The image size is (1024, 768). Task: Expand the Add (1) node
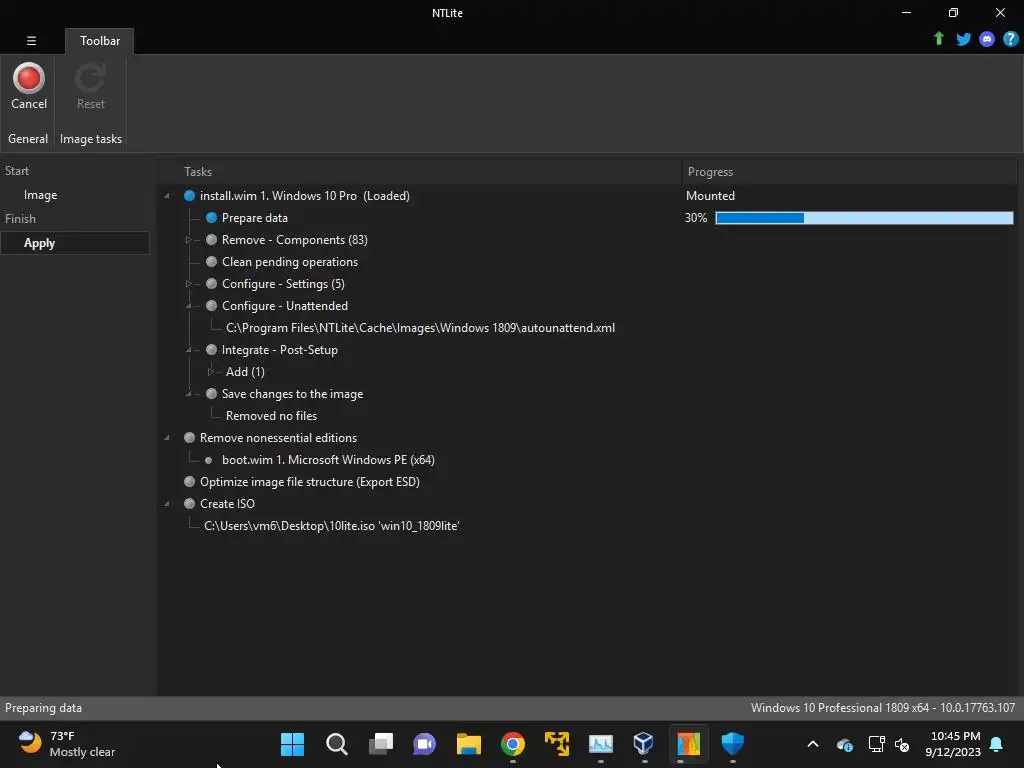pyautogui.click(x=210, y=372)
